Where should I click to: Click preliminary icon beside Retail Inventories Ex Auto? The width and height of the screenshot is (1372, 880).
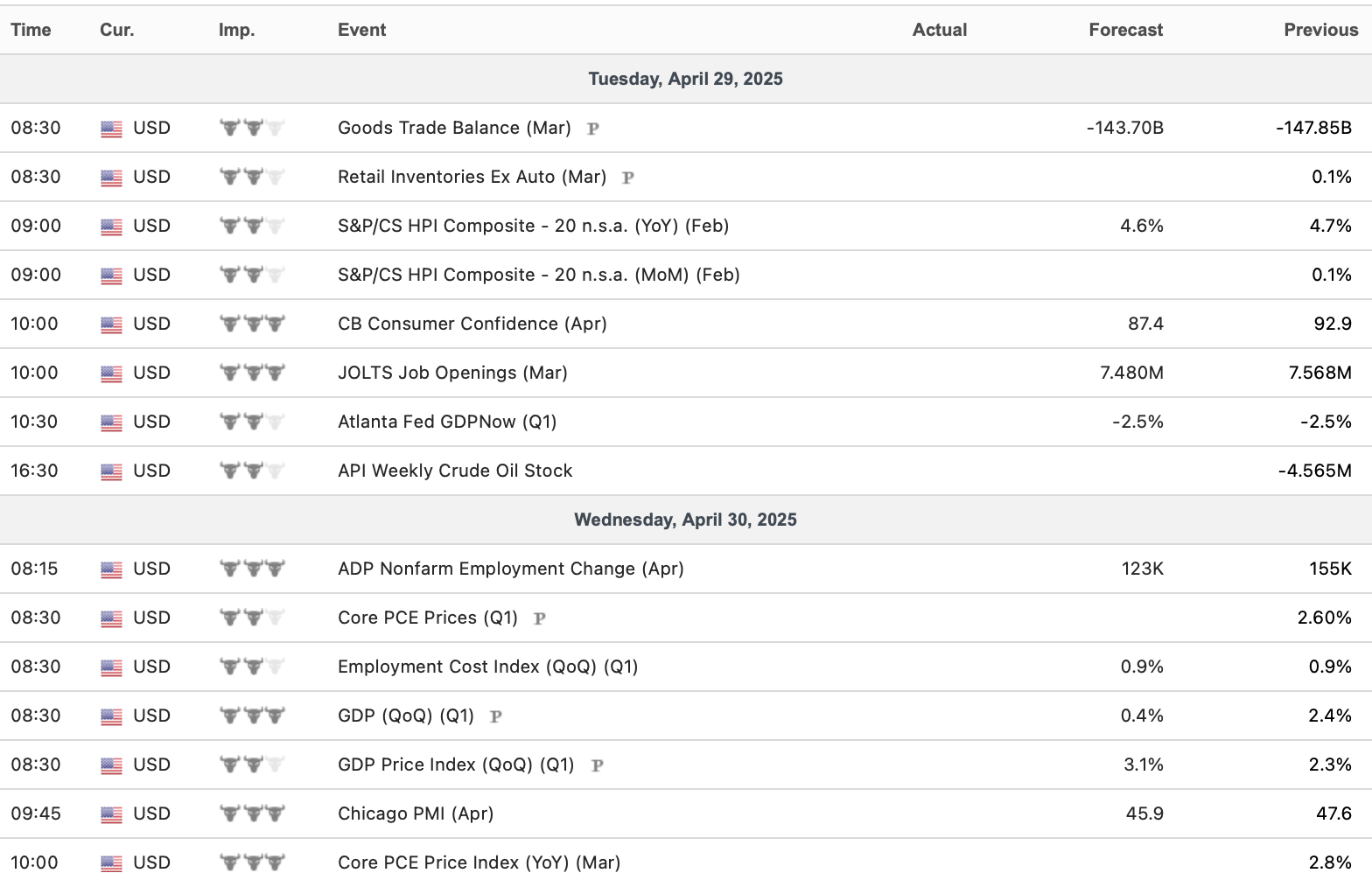pyautogui.click(x=627, y=178)
